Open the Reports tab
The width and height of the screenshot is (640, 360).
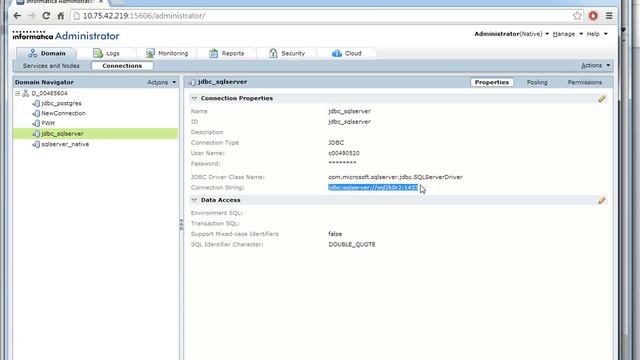pos(227,53)
